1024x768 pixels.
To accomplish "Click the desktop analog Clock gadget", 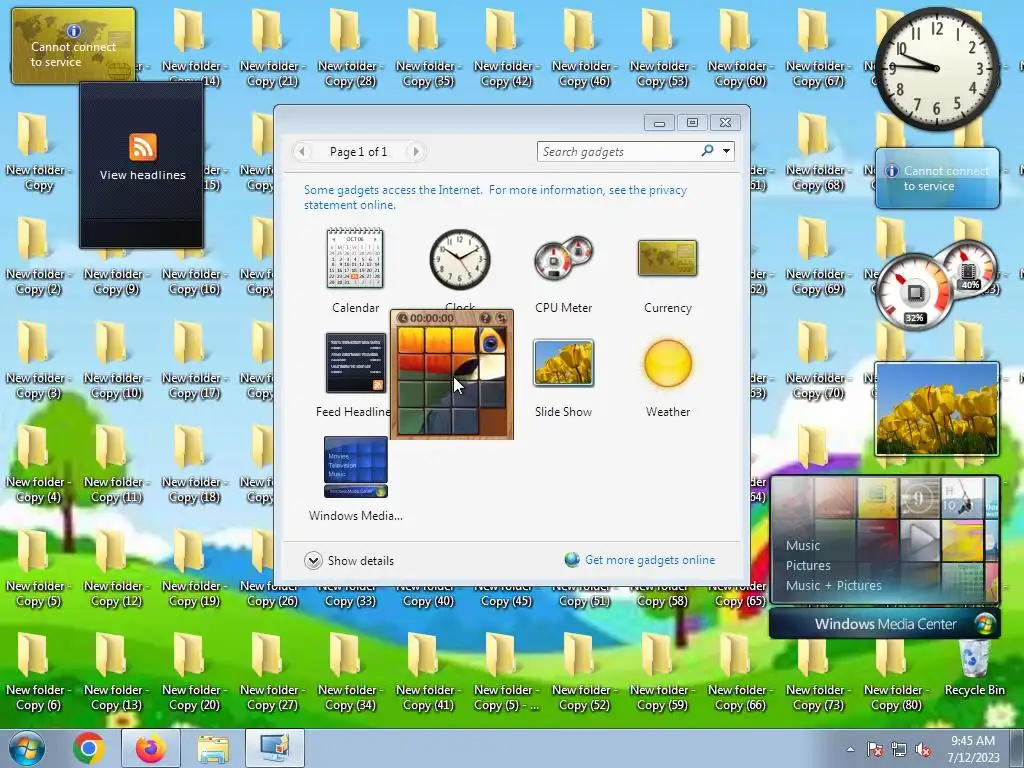I will click(x=937, y=69).
